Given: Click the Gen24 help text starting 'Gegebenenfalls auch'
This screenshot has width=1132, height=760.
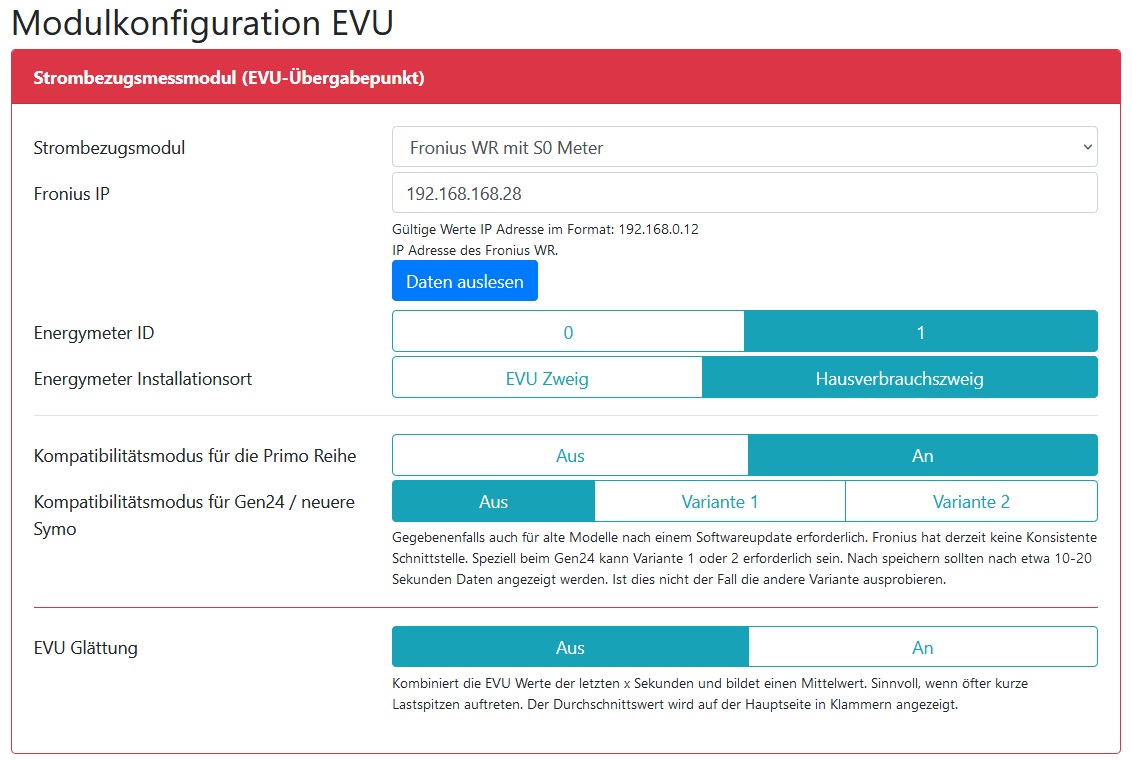Looking at the screenshot, I should pos(744,558).
